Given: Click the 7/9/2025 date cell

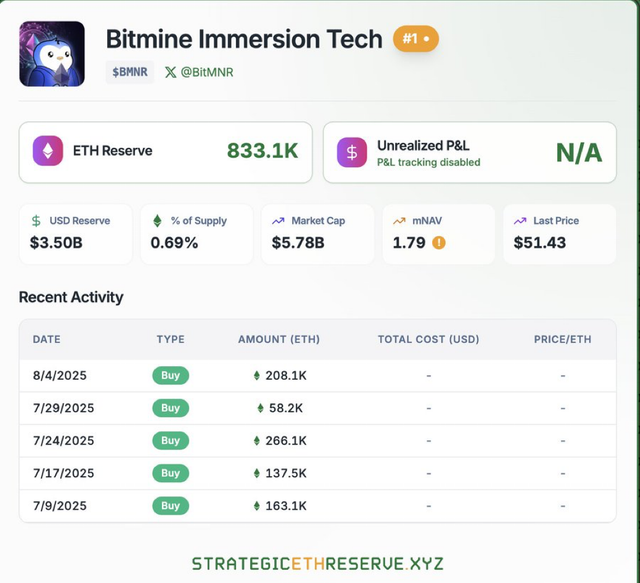Looking at the screenshot, I should coord(60,506).
